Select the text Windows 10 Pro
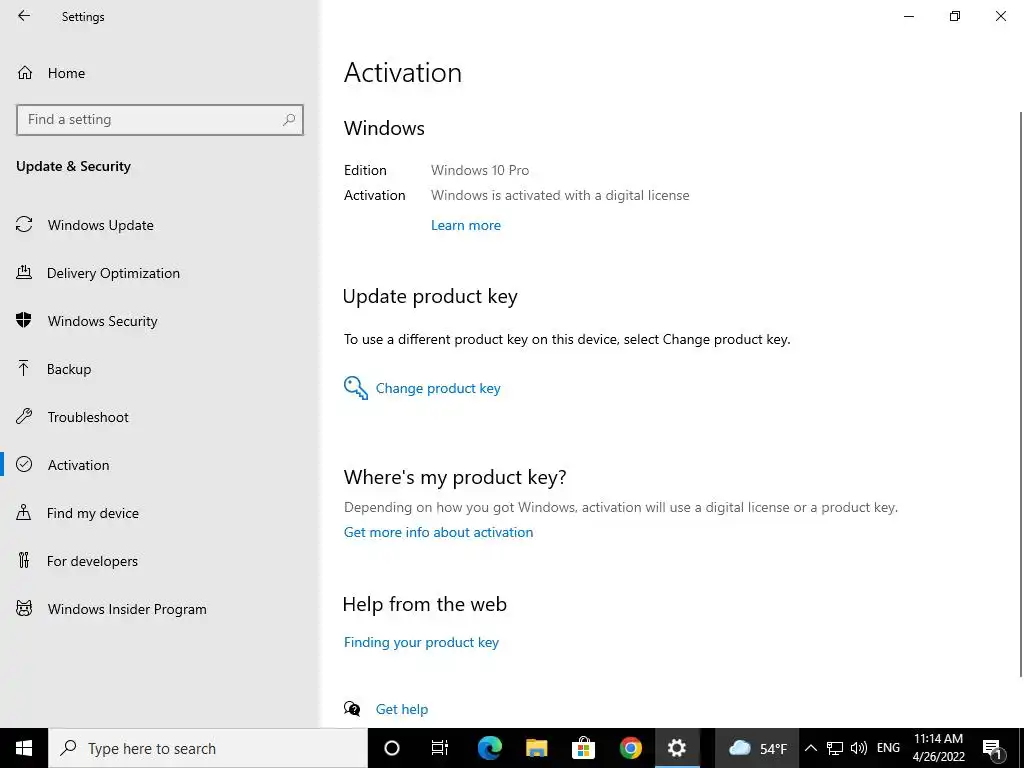The width and height of the screenshot is (1024, 768). pos(480,170)
